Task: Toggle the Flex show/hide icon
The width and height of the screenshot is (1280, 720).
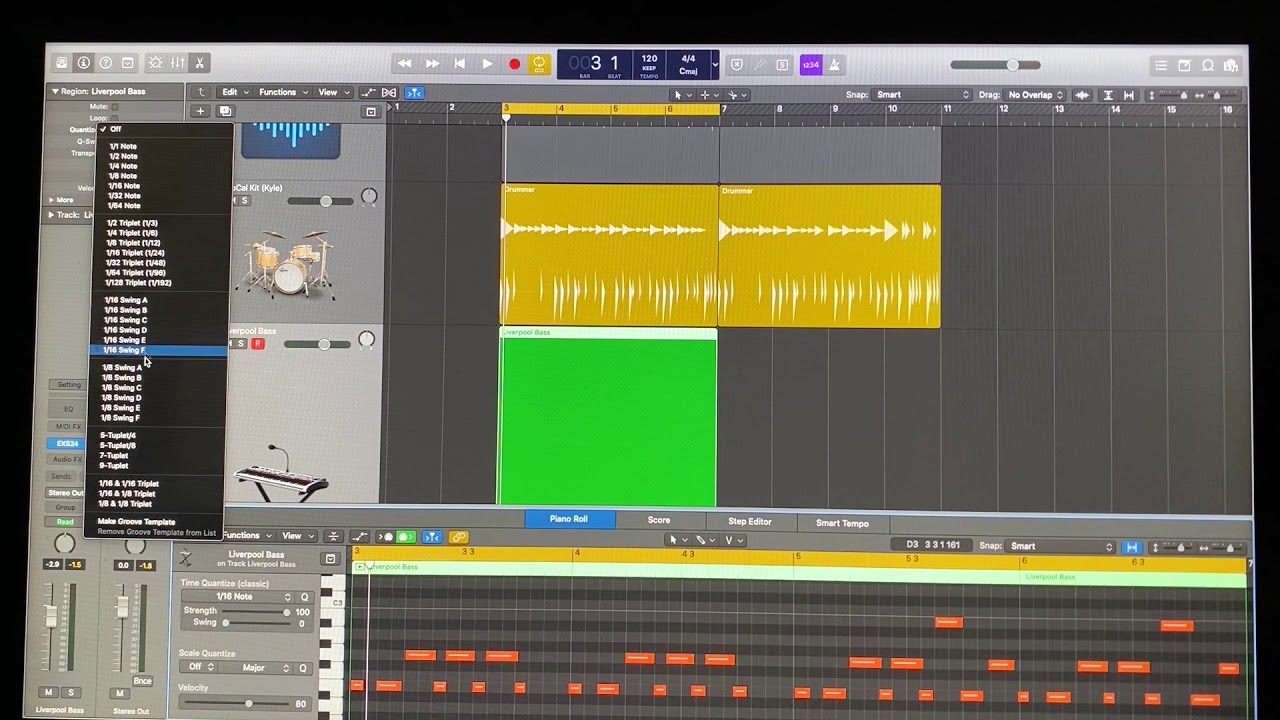Action: [x=391, y=93]
